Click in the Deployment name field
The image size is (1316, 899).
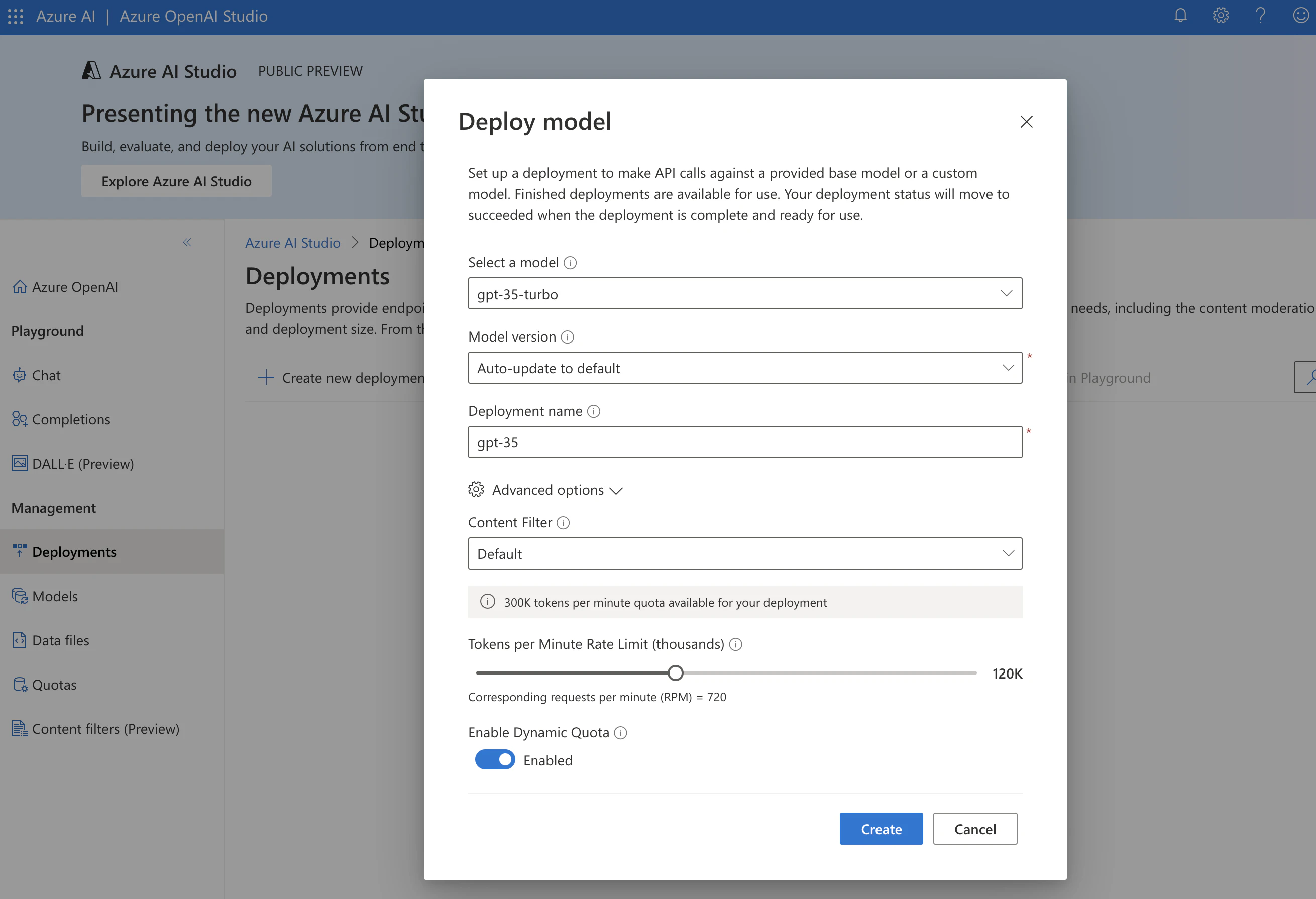point(744,442)
